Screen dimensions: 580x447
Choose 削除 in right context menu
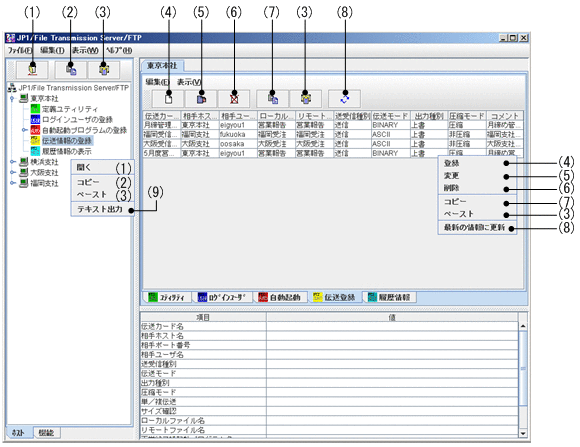pos(477,188)
